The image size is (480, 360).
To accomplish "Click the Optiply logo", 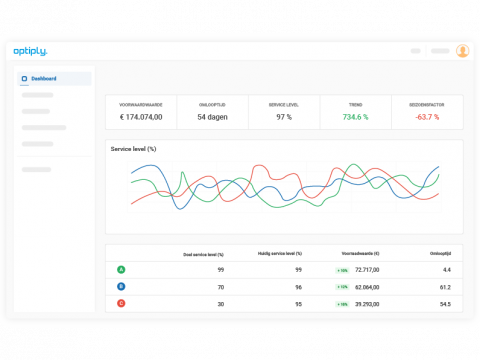I will point(30,51).
